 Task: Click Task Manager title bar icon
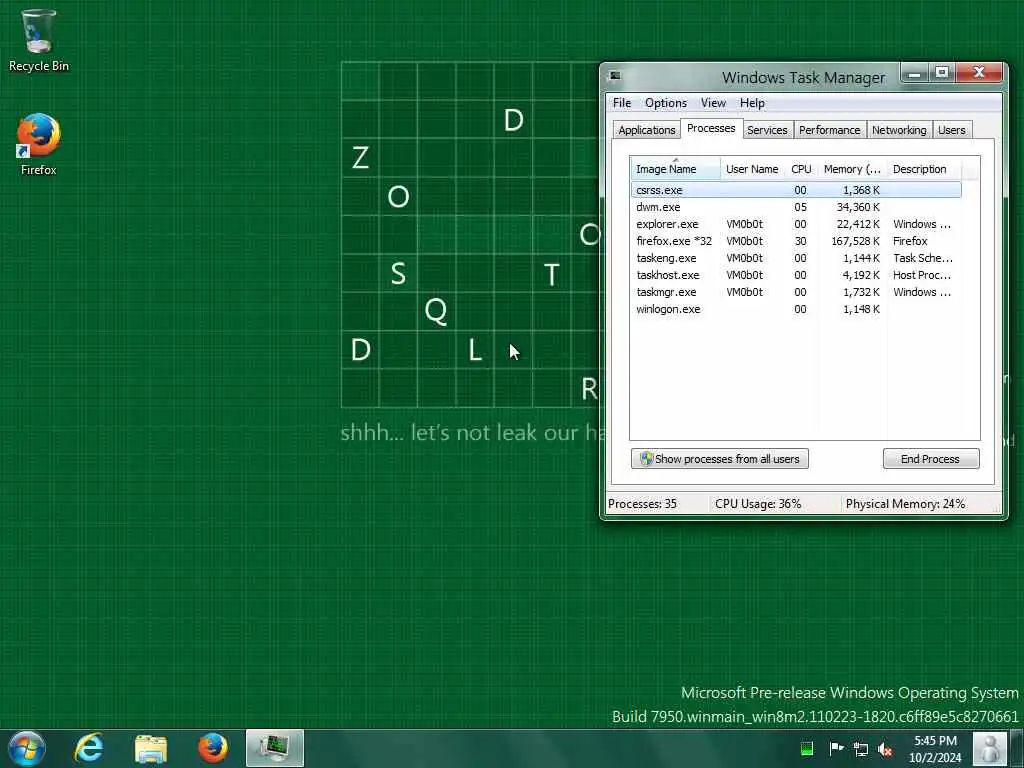615,76
